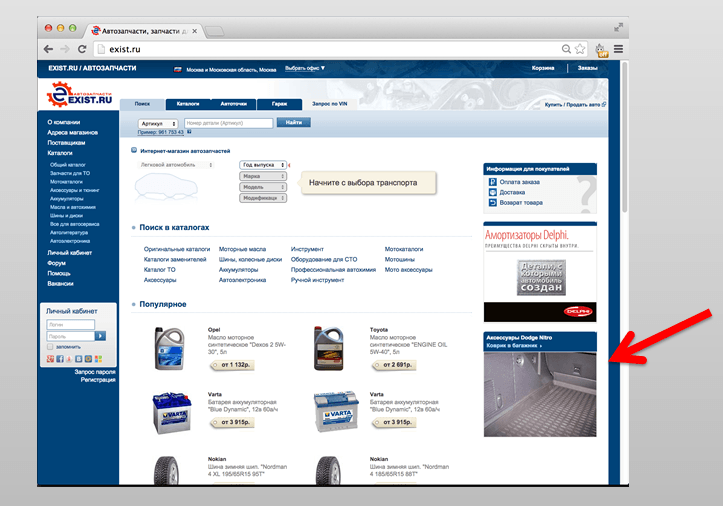
Task: Click the part number input field
Action: 228,123
